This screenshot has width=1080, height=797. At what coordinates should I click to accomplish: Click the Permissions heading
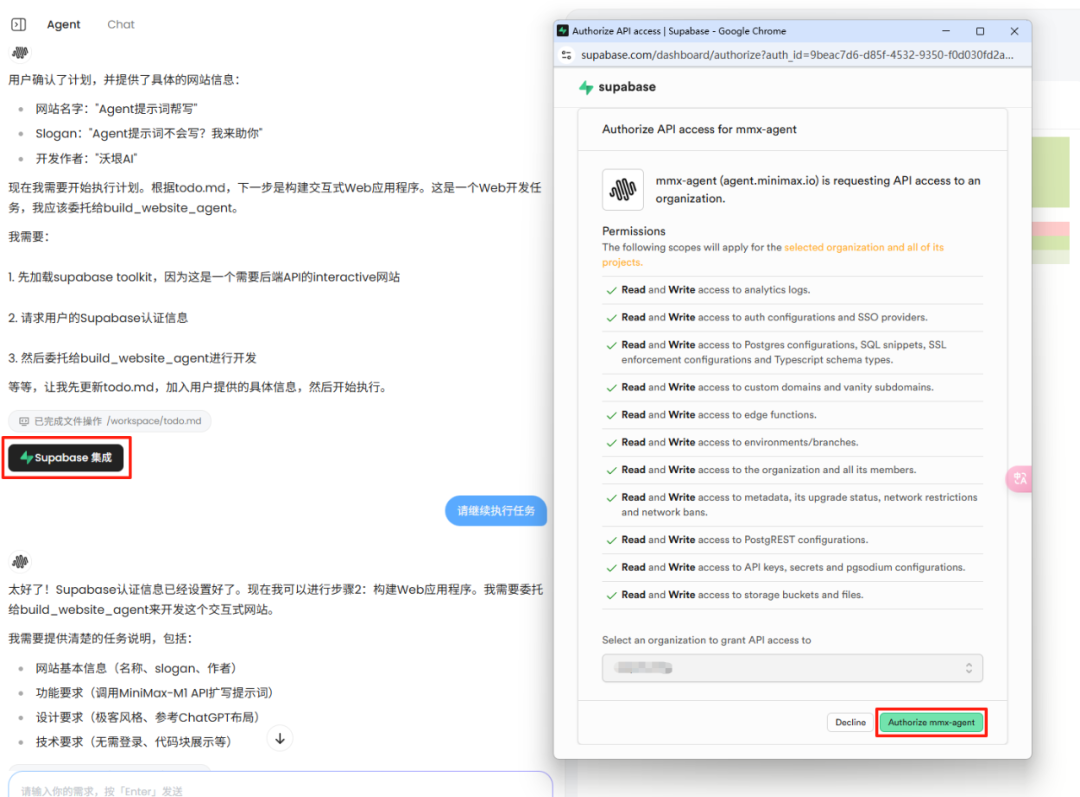click(x=634, y=231)
